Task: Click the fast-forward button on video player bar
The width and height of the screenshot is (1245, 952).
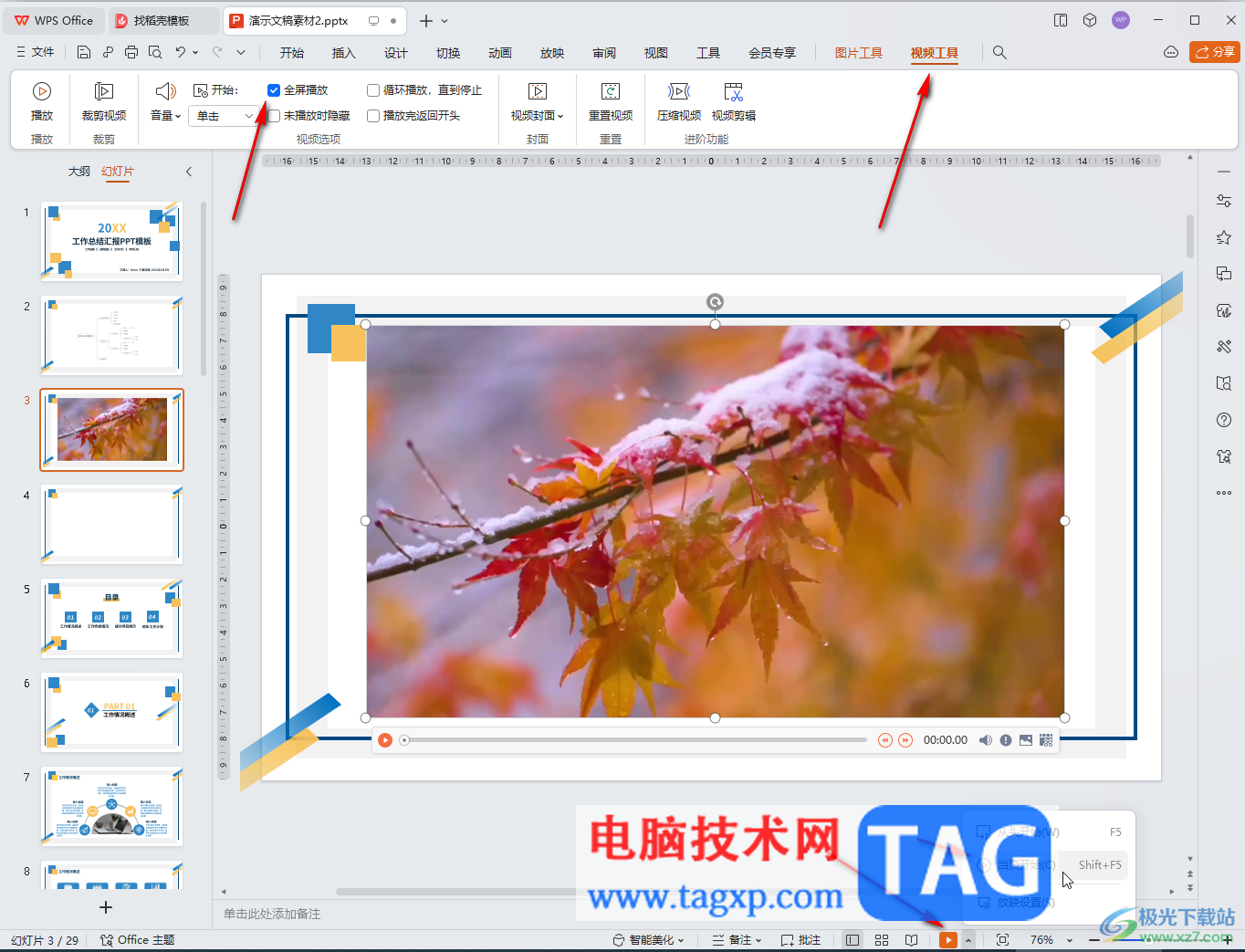Action: click(905, 740)
